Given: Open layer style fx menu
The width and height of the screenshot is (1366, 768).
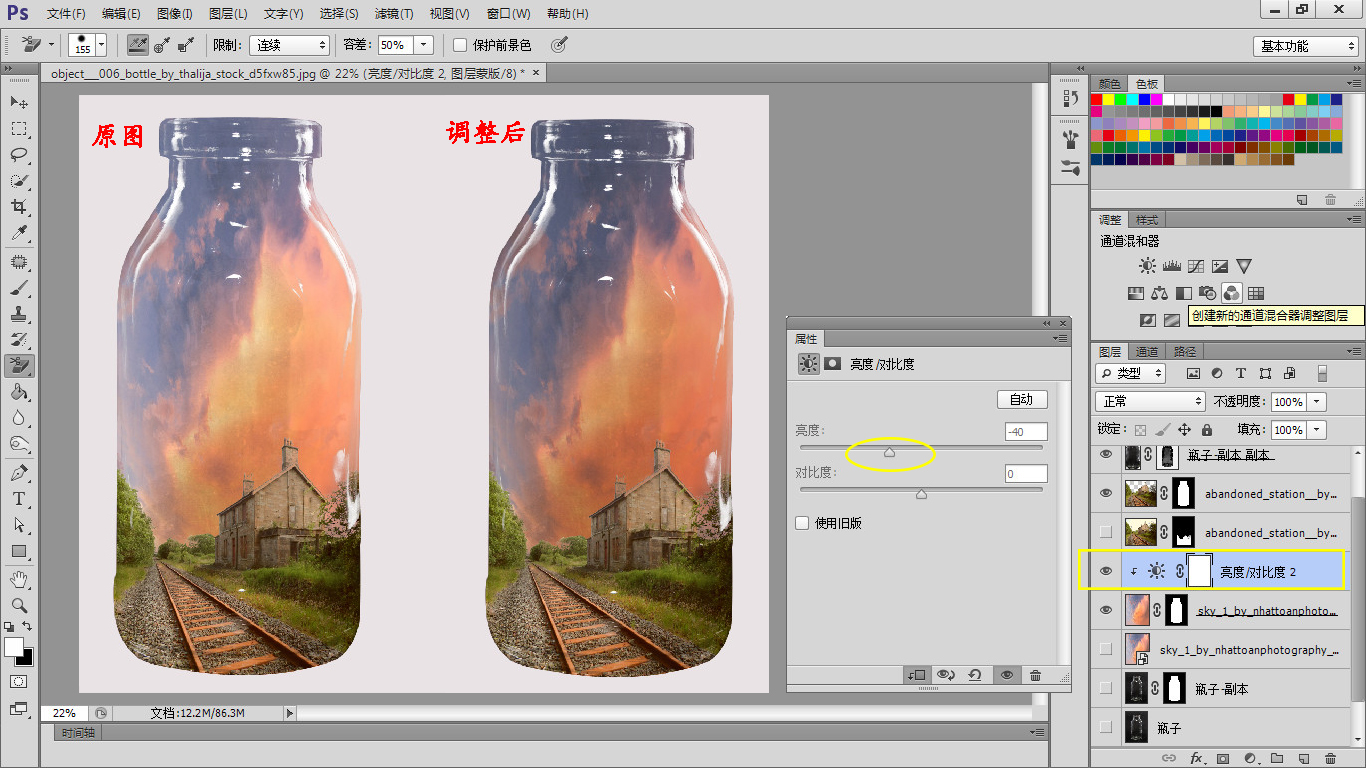Looking at the screenshot, I should point(1196,759).
